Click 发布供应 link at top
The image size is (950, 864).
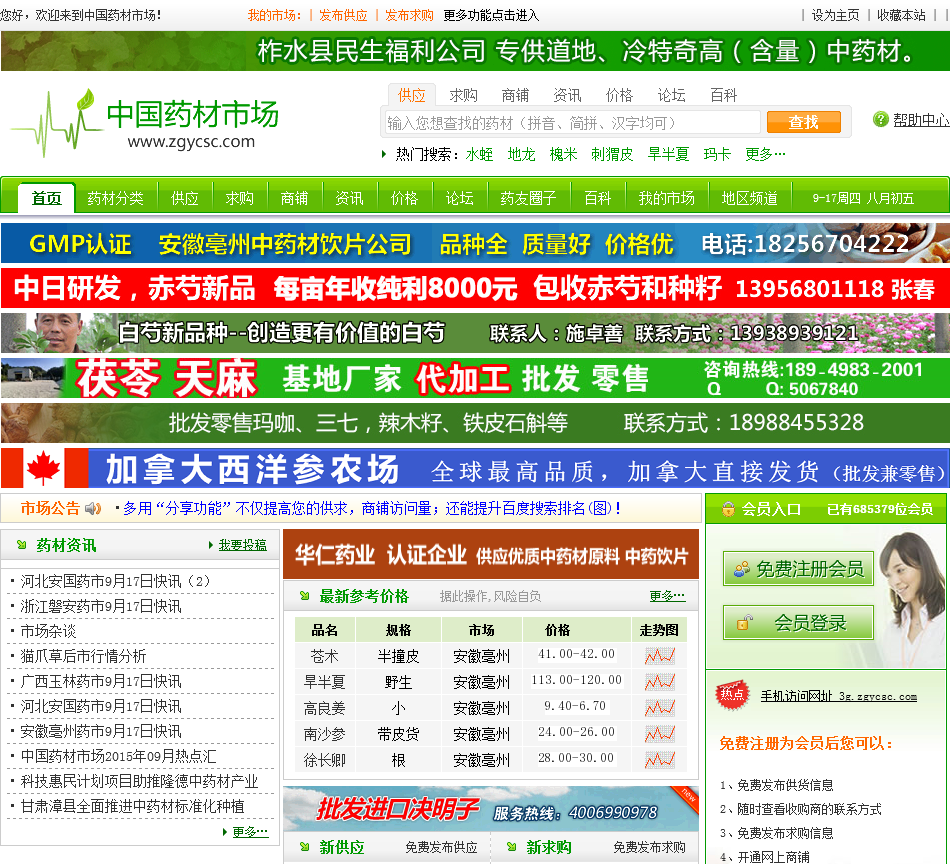click(344, 15)
